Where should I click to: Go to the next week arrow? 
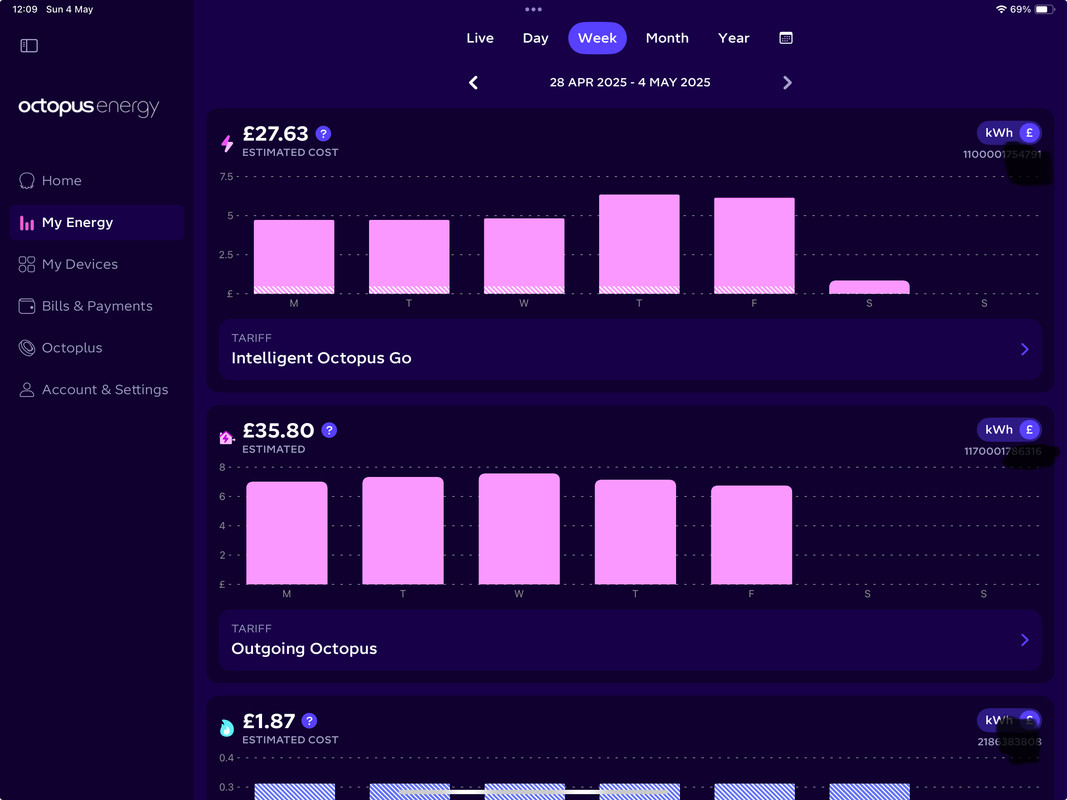pyautogui.click(x=787, y=82)
